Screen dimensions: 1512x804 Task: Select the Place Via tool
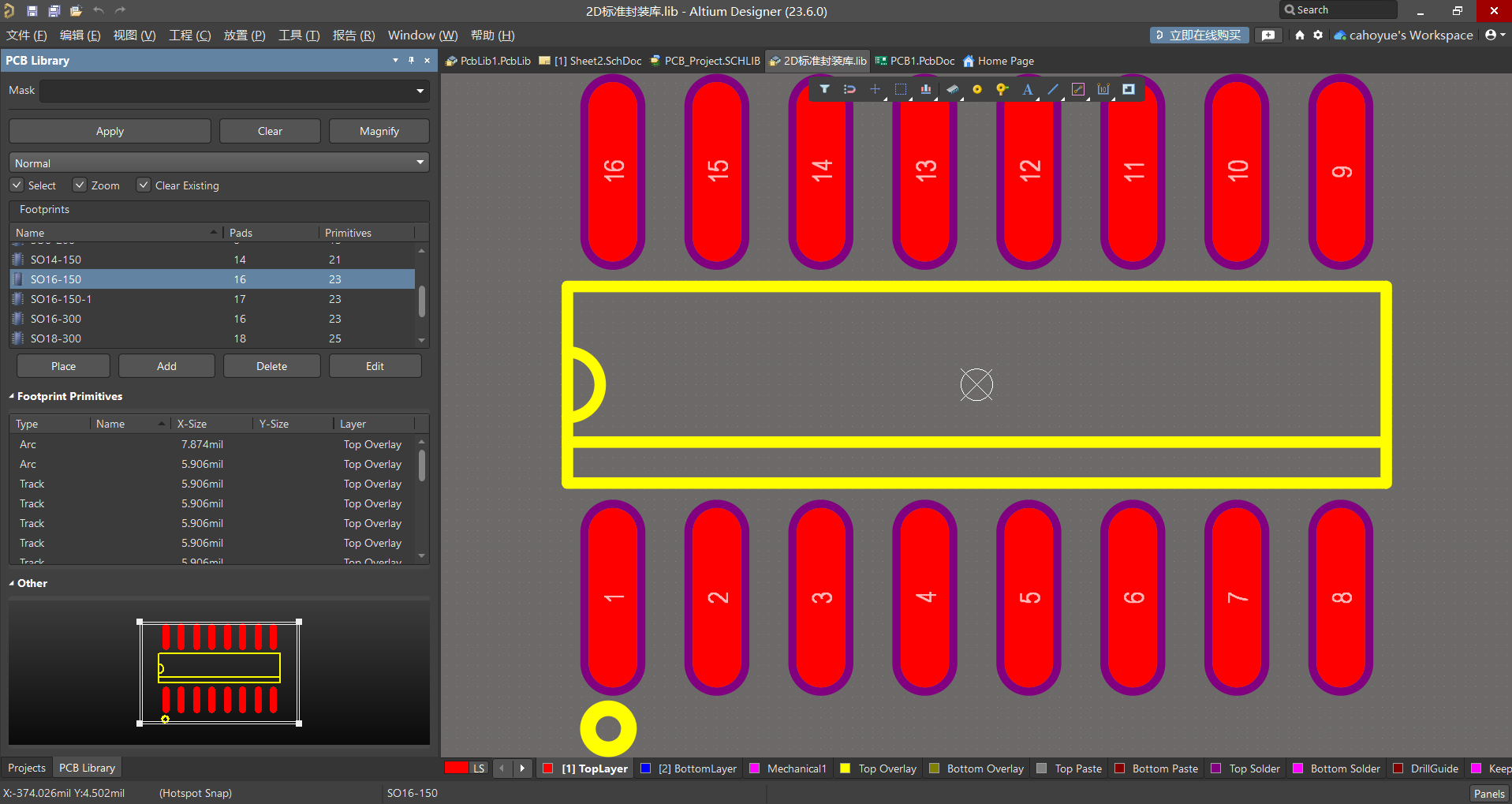1002,89
